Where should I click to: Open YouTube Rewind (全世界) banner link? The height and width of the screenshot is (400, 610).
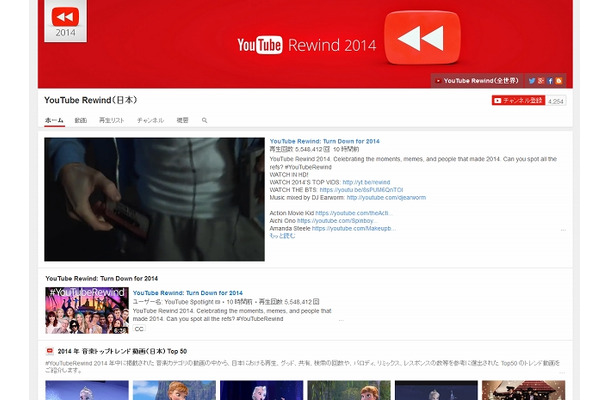pos(477,81)
